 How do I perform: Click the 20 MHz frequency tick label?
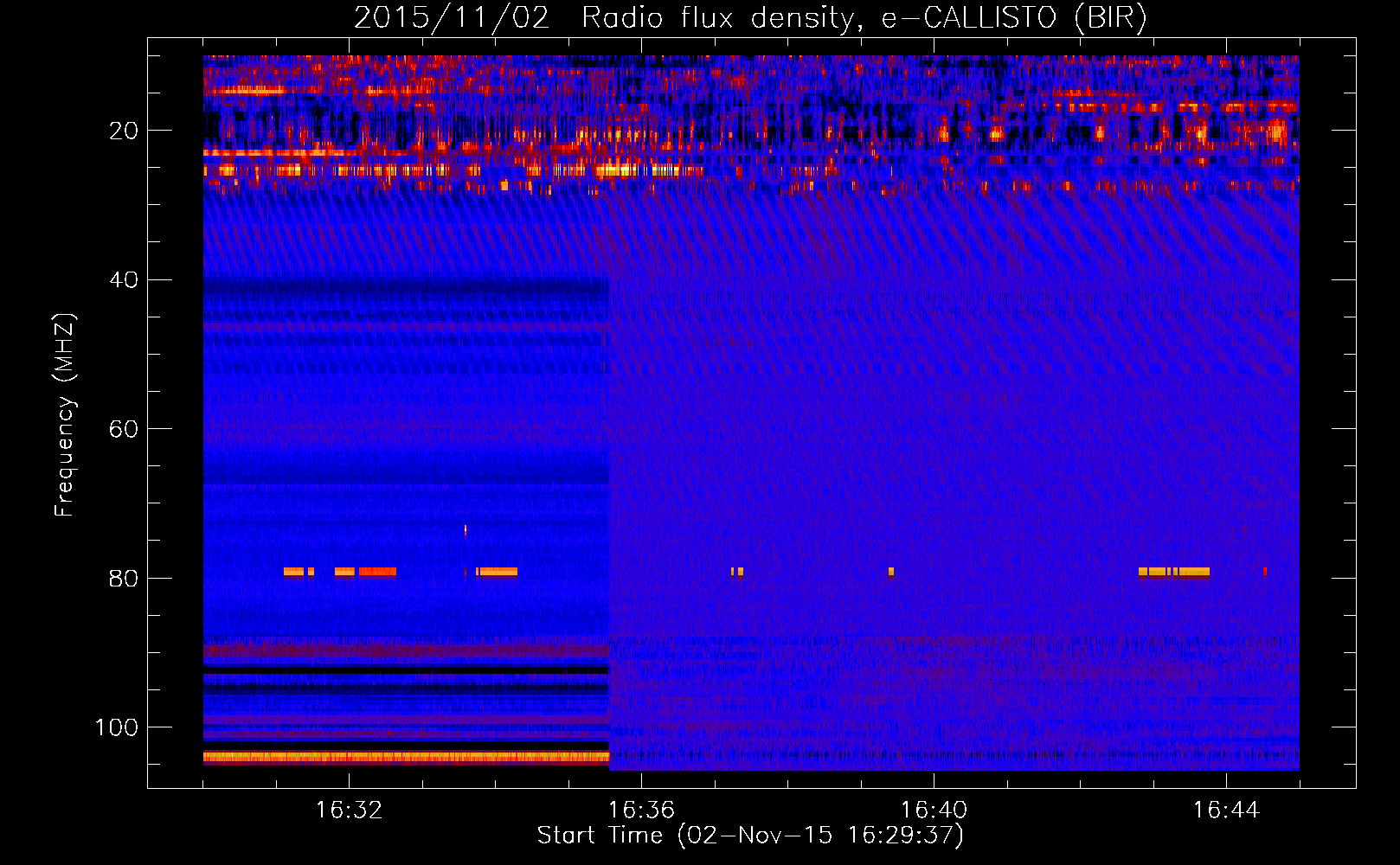tap(124, 131)
